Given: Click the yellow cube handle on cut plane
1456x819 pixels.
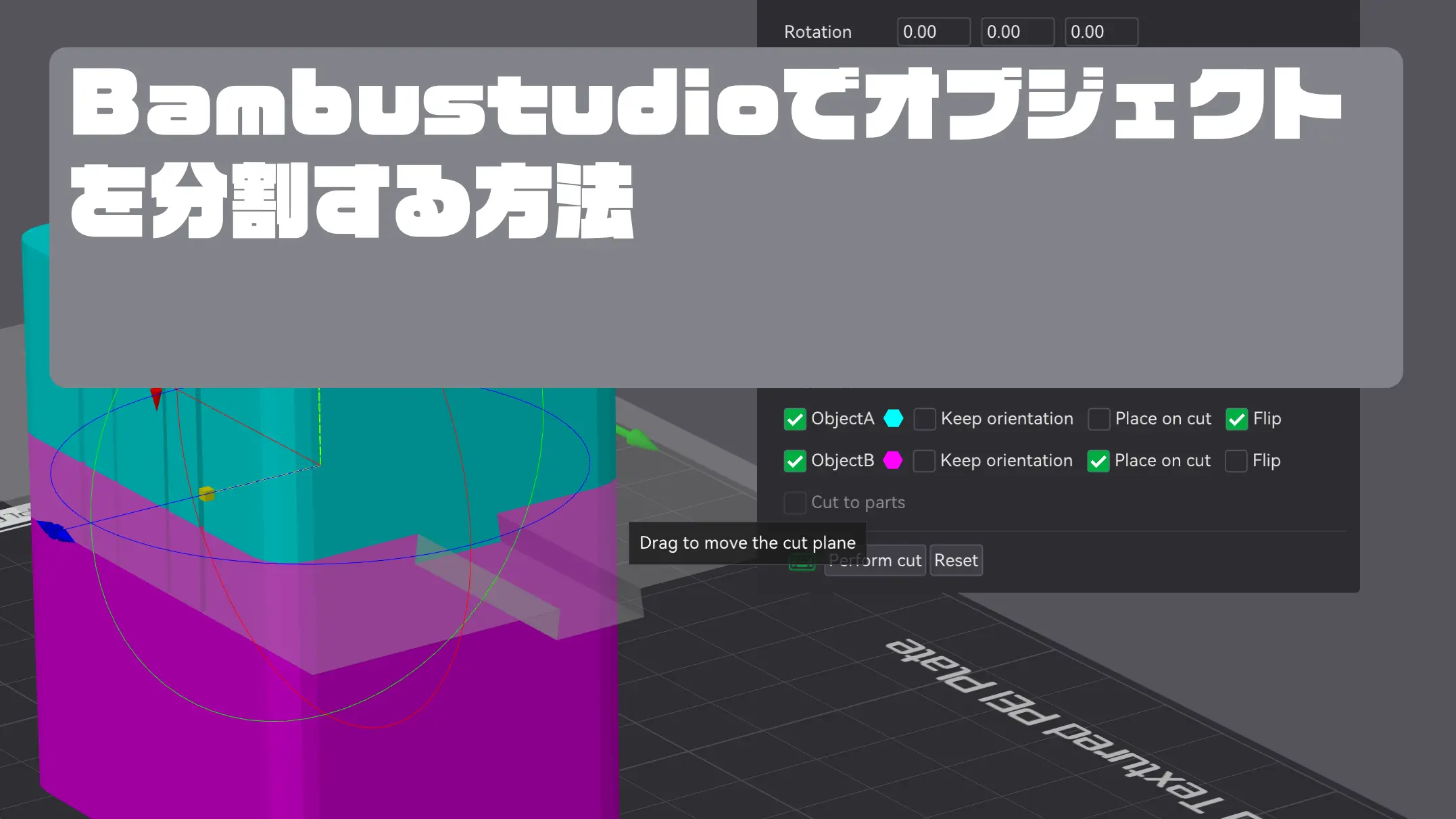Looking at the screenshot, I should click(x=207, y=494).
